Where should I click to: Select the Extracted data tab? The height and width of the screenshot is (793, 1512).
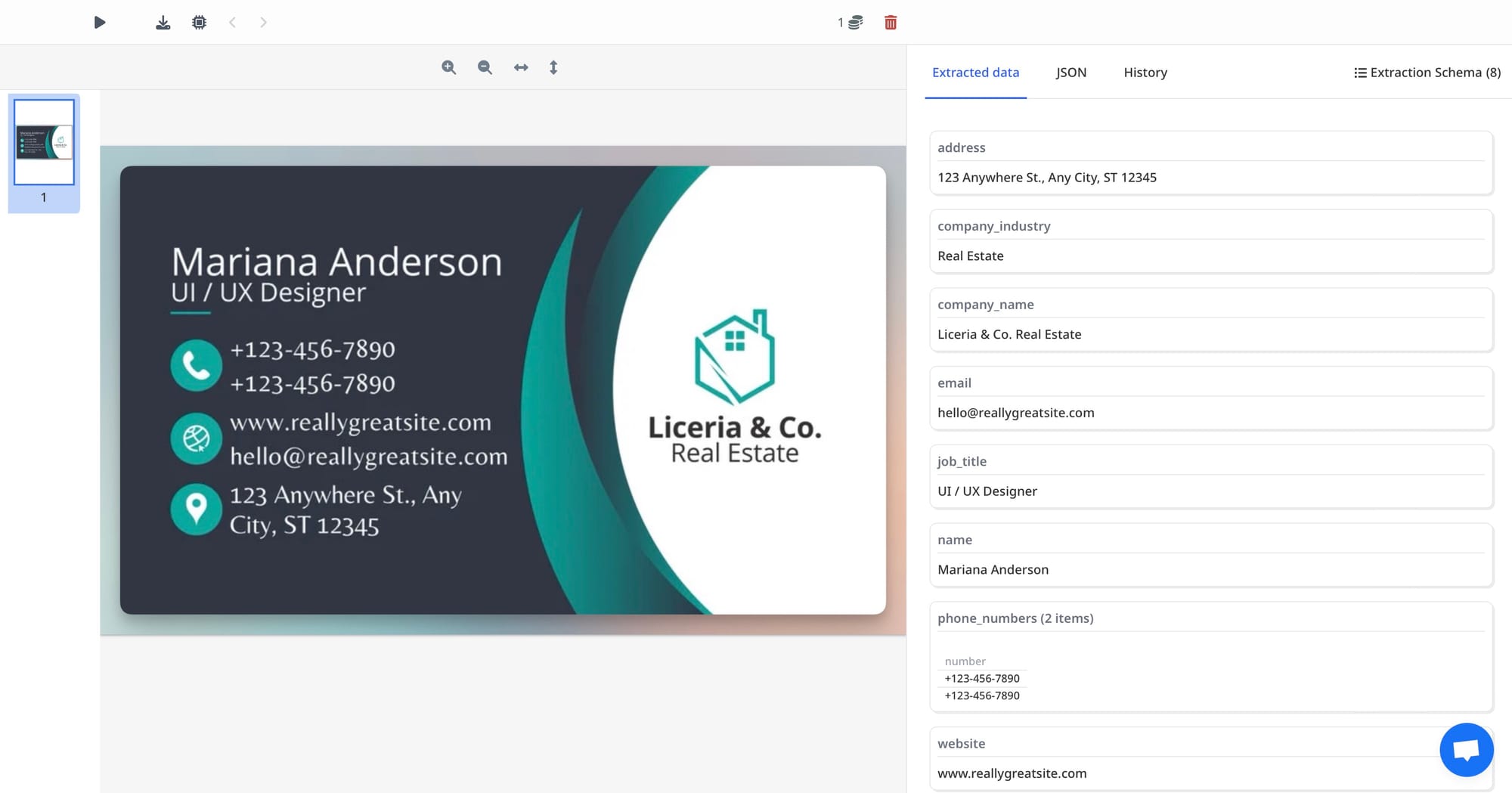pos(975,73)
